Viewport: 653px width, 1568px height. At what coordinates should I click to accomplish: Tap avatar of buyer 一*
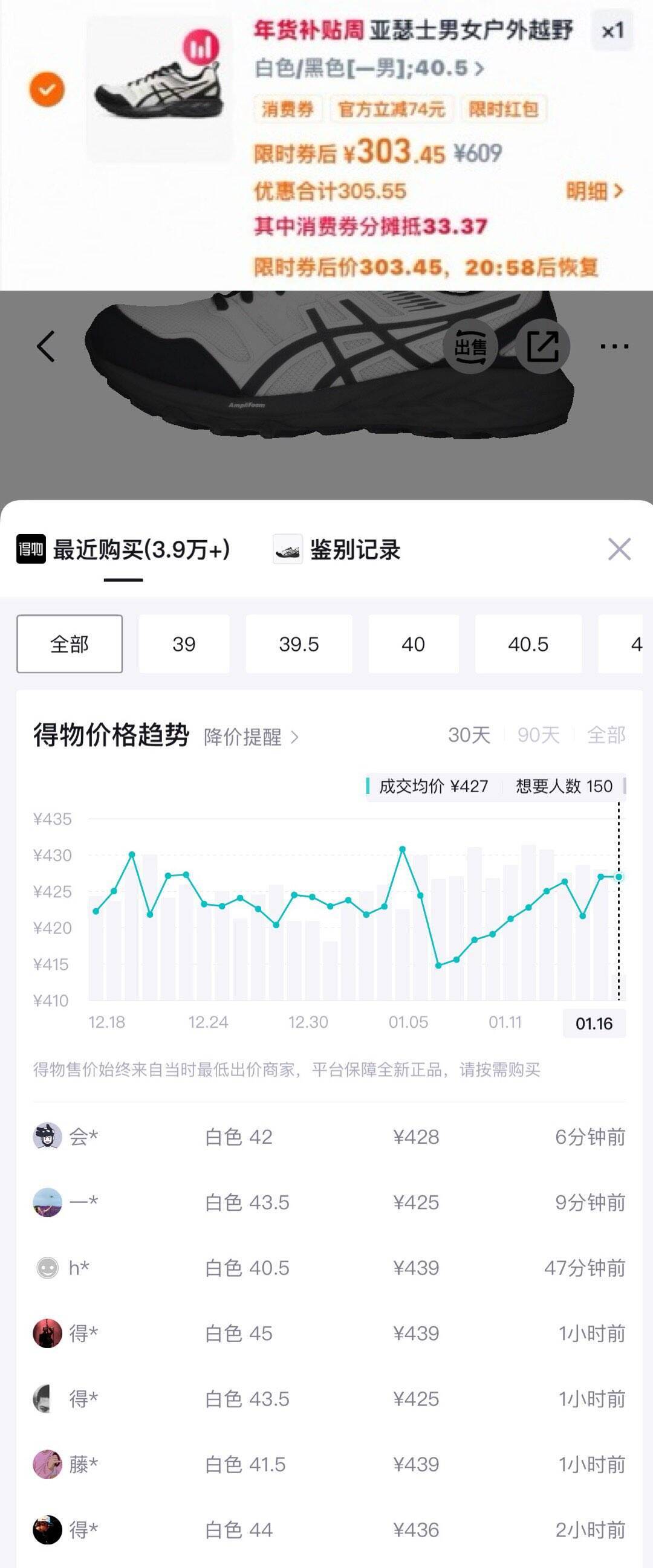pyautogui.click(x=48, y=1202)
